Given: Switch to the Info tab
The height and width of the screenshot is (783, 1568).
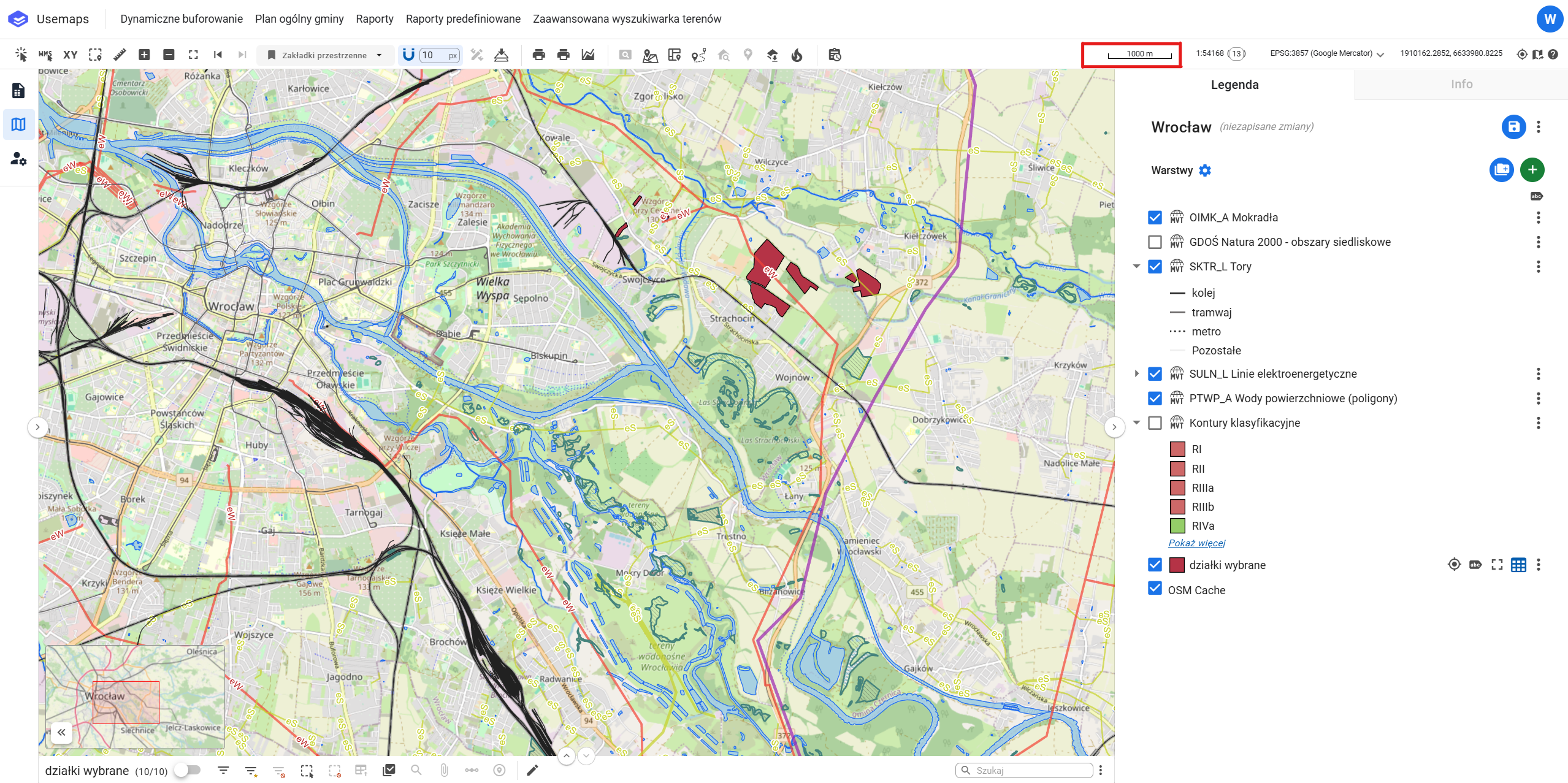Looking at the screenshot, I should pos(1461,85).
